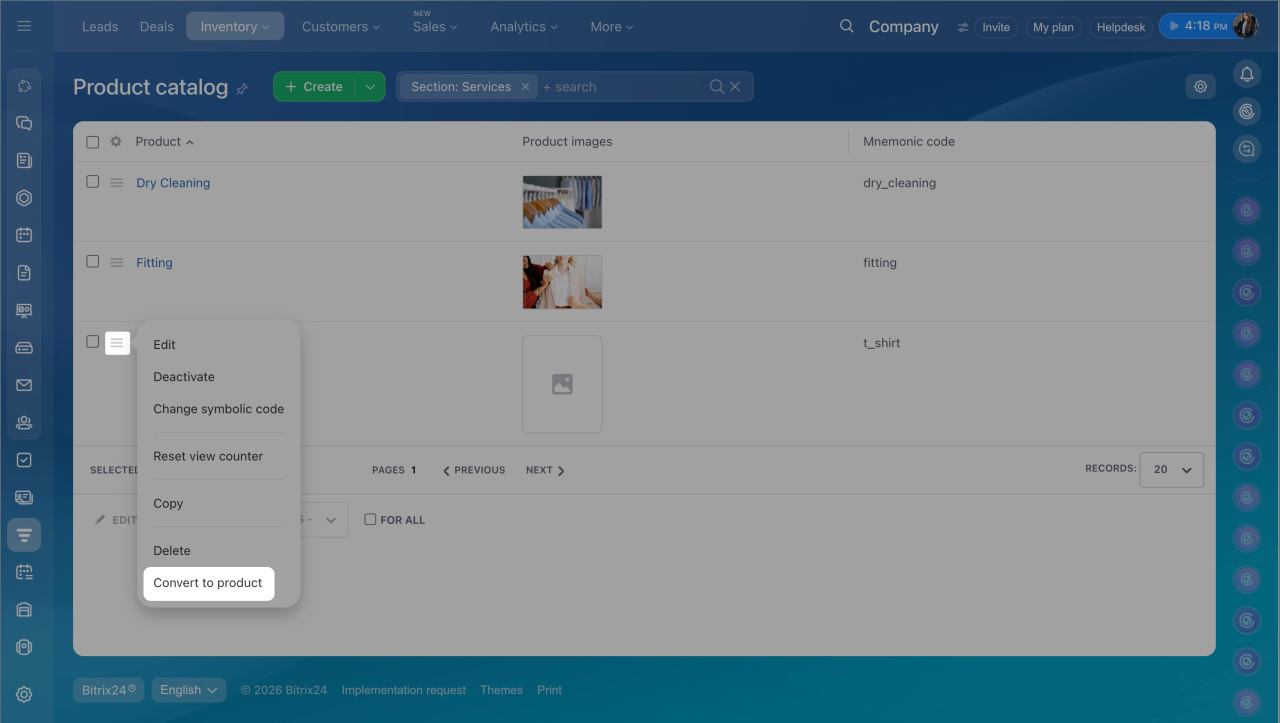Click the calendar icon in left sidebar
The height and width of the screenshot is (723, 1280).
click(x=24, y=235)
